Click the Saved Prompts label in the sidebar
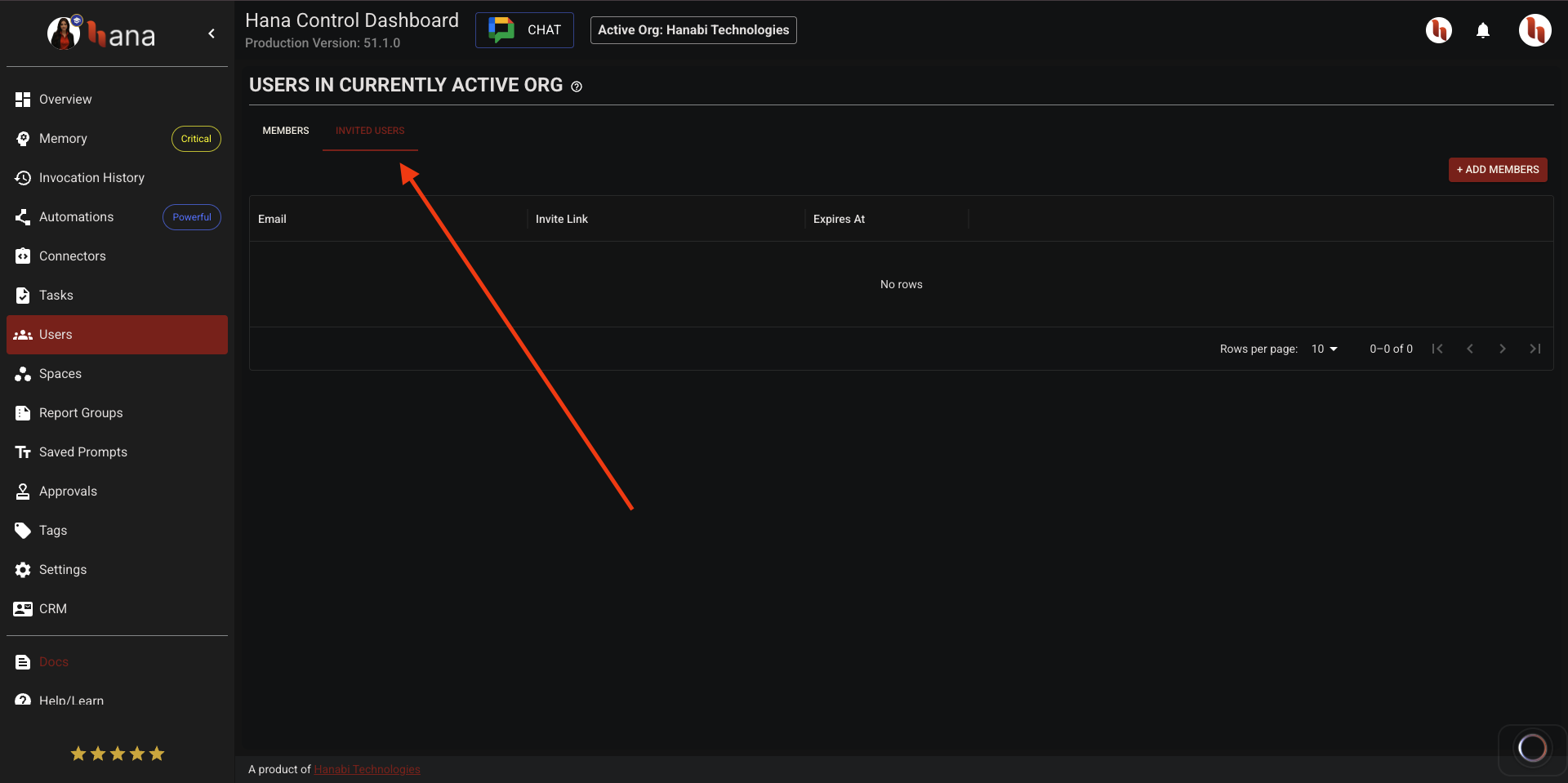Screen dimensions: 1568x783 [x=83, y=452]
